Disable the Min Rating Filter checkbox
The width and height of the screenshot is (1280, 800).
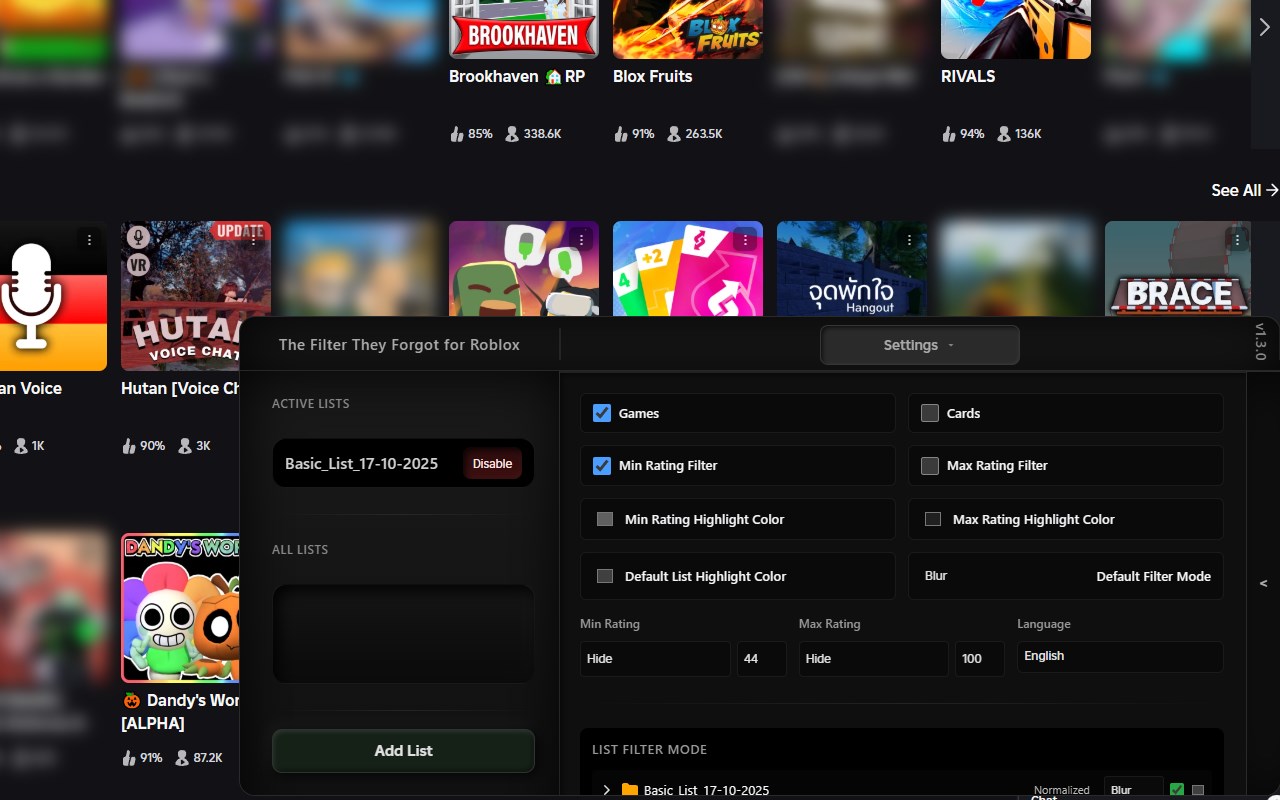point(602,465)
